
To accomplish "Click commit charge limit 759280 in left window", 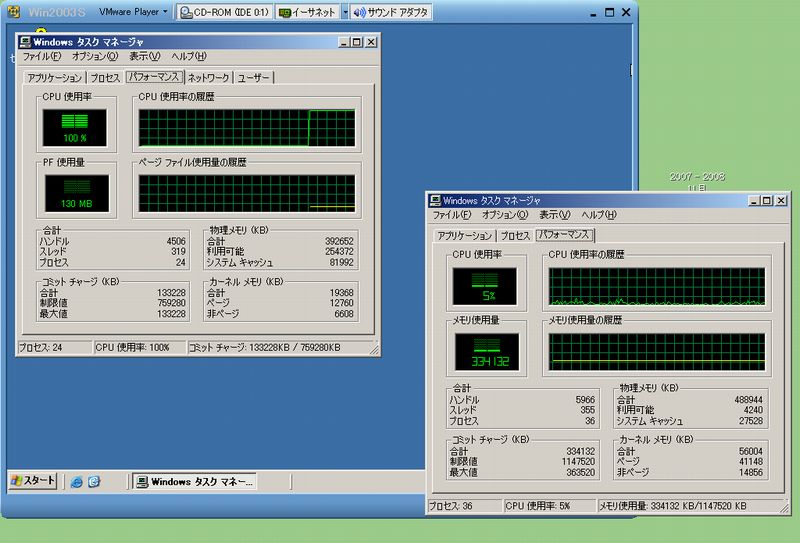I will click(x=171, y=303).
